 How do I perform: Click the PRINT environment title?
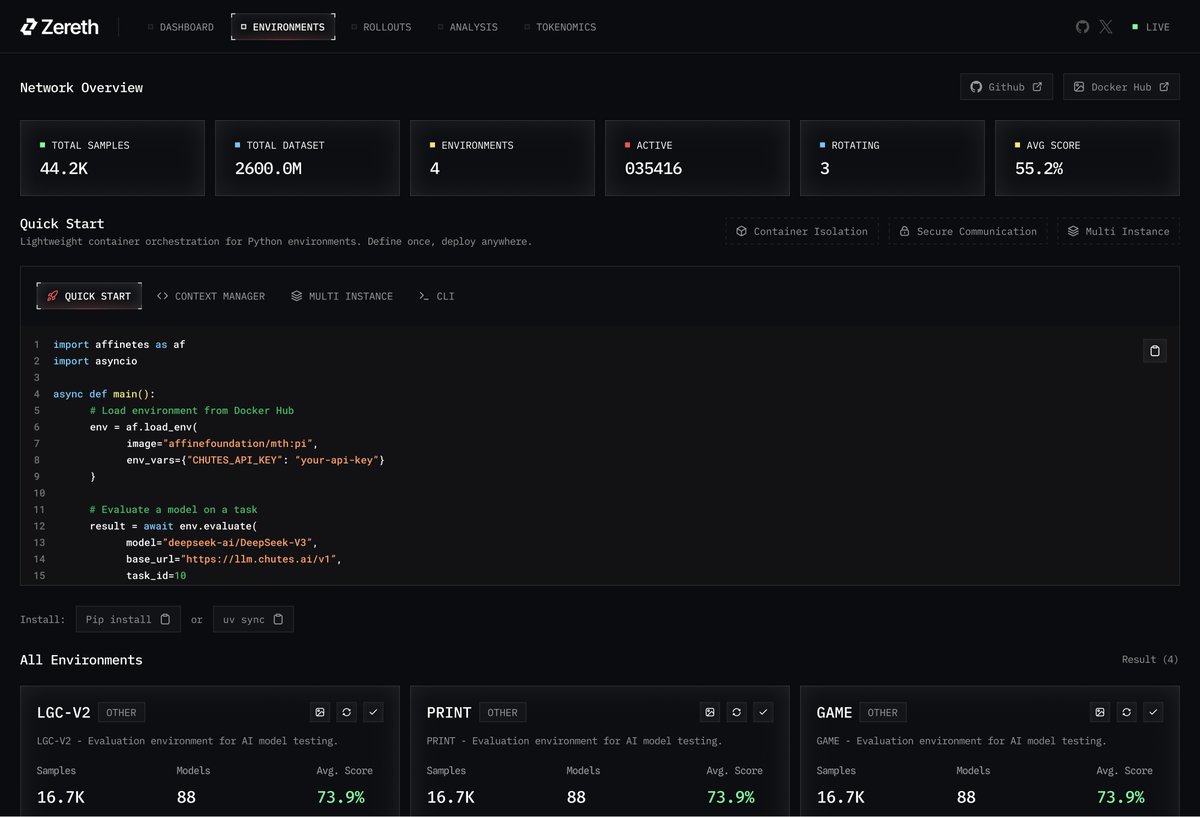tap(449, 713)
